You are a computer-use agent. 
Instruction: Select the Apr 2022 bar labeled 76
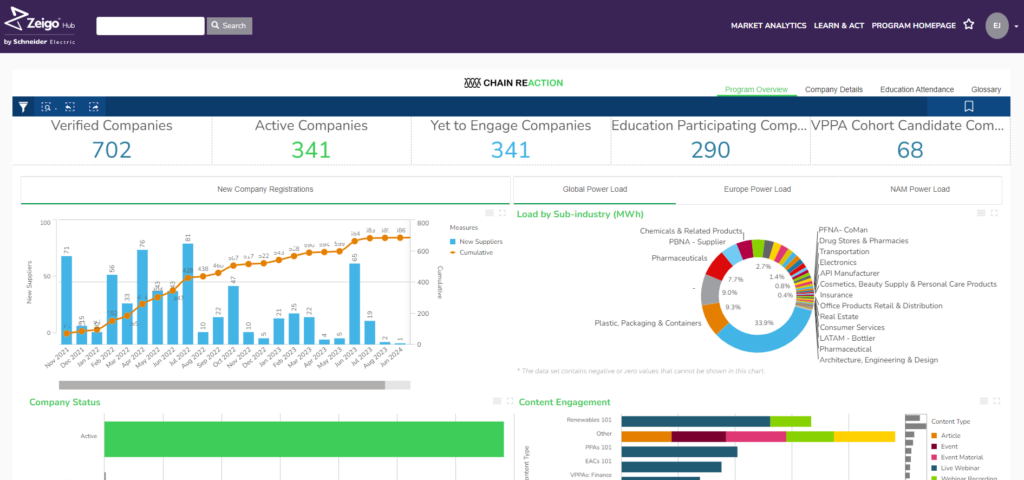pos(142,297)
